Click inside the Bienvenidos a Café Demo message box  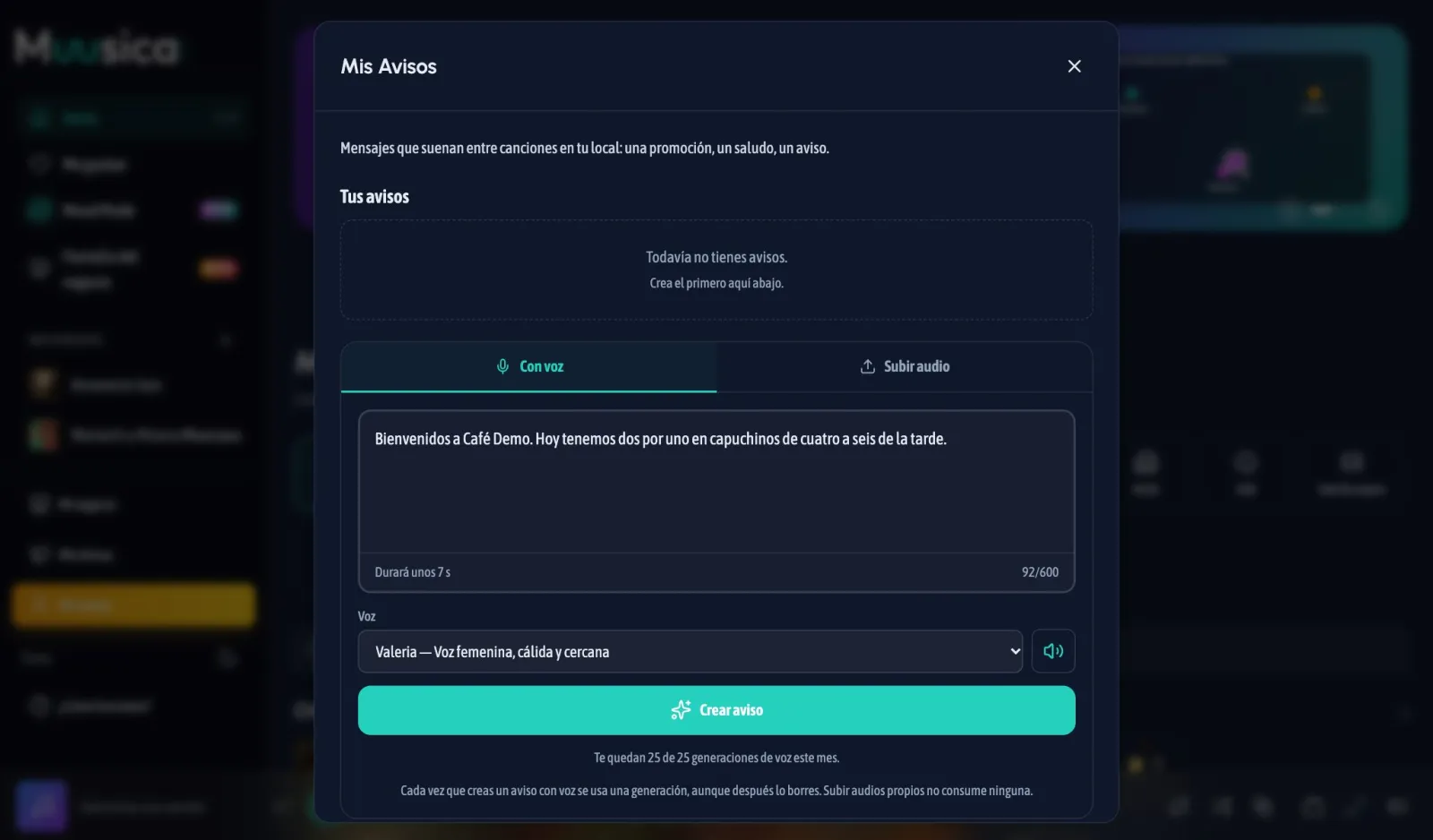[x=716, y=482]
